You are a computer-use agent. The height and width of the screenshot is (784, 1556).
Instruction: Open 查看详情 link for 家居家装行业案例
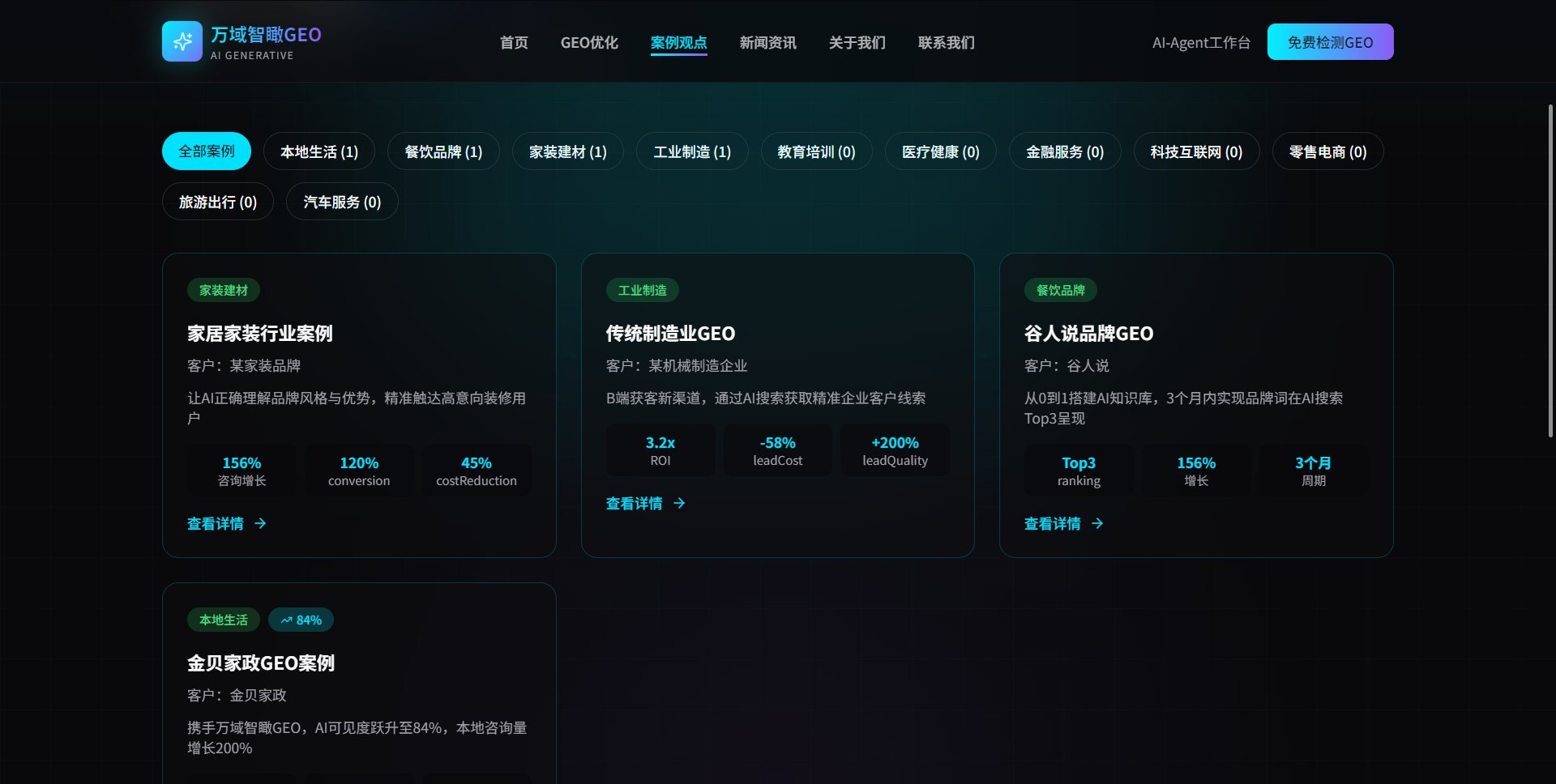tap(227, 524)
